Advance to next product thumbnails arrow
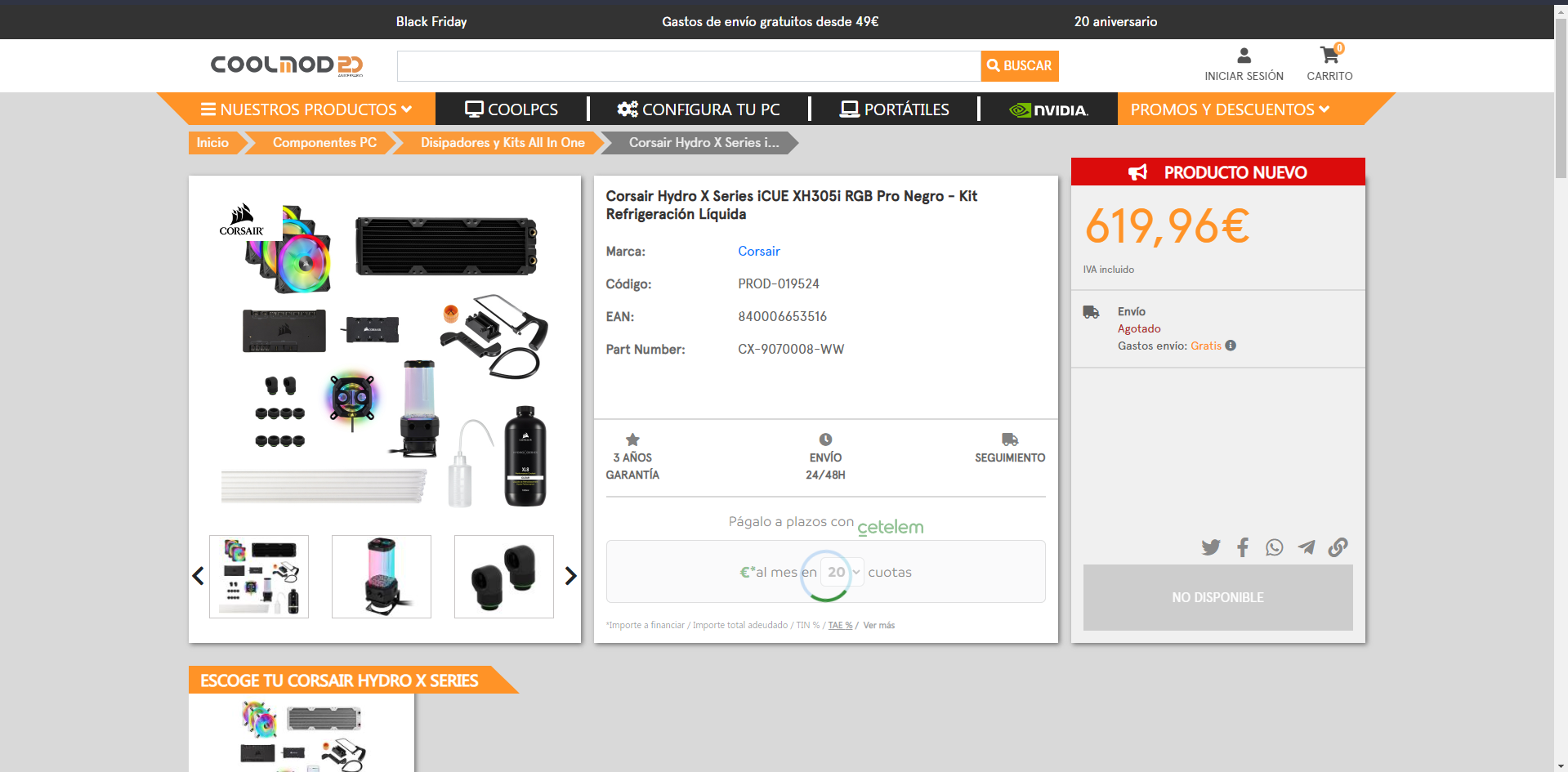The image size is (1568, 772). [570, 576]
